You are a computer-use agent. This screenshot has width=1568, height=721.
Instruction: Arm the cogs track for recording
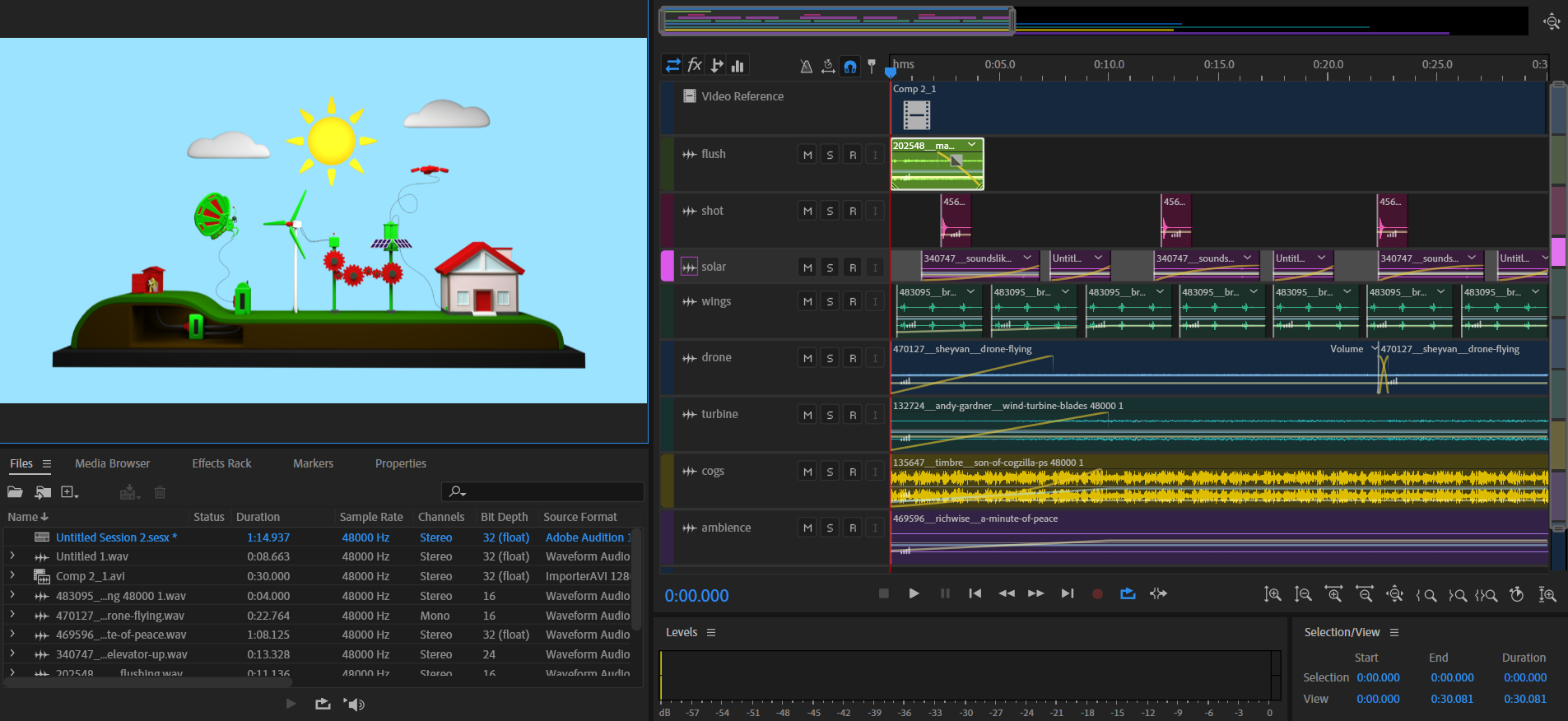pos(853,472)
